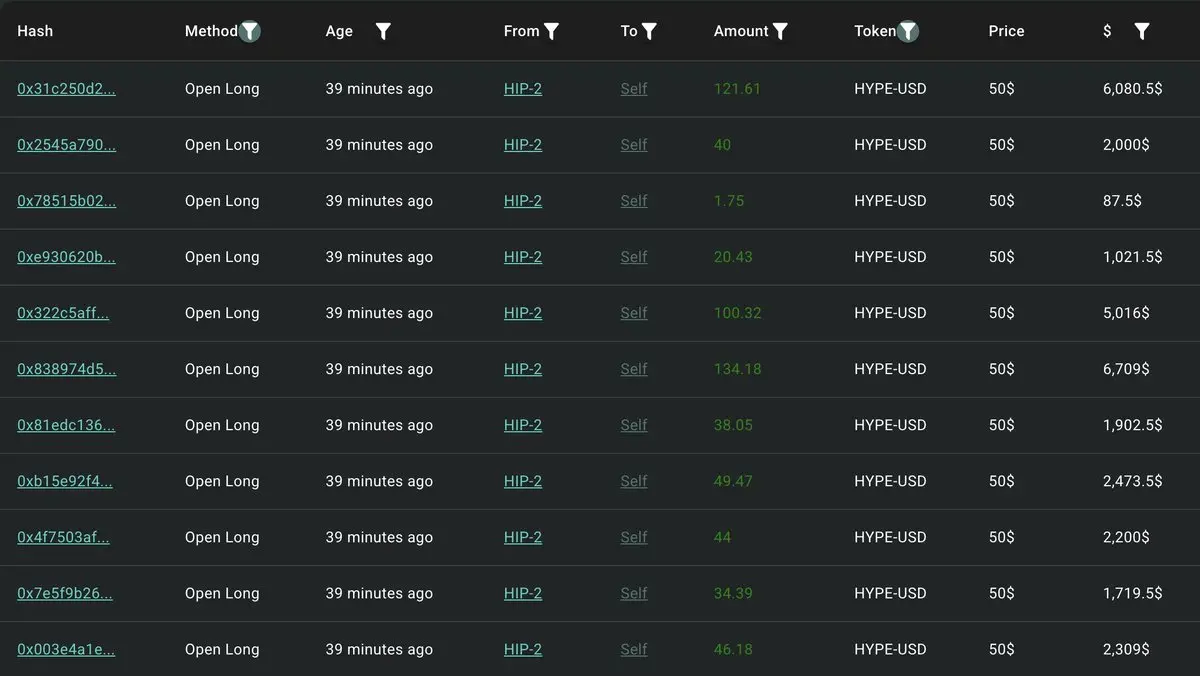Click HIP-2 link in the 6,709$ row
Screen dimensions: 1200x676
pos(523,369)
